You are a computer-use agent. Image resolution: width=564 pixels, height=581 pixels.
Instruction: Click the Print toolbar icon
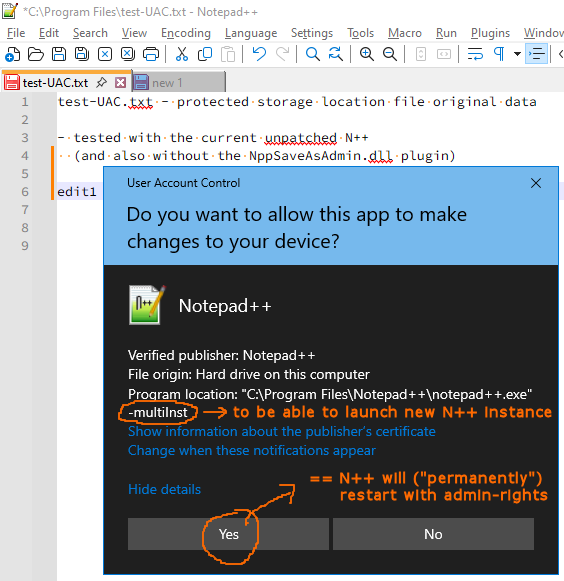click(151, 54)
